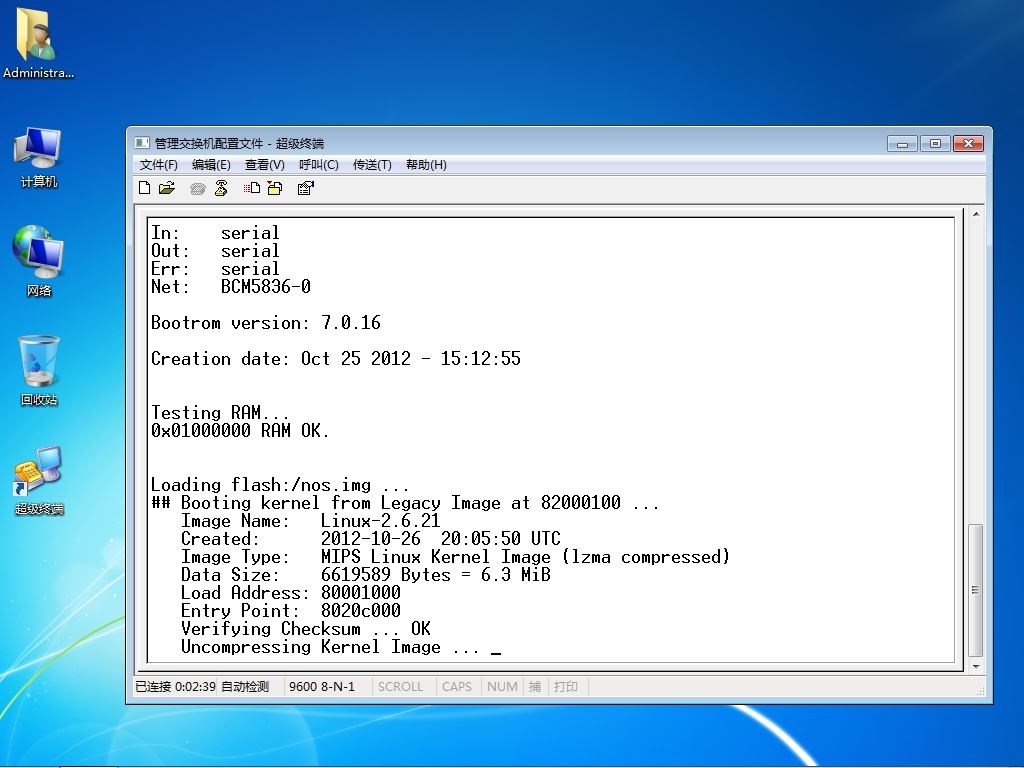Click the 自动检测 status bar entry
Screen dimensions: 1024x768
[246, 686]
